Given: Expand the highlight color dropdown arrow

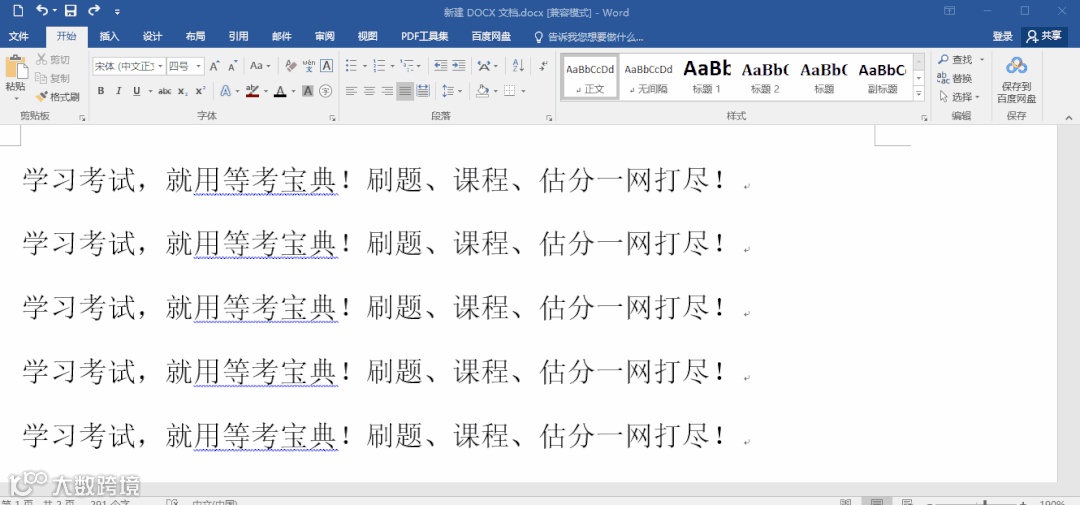Looking at the screenshot, I should coord(265,91).
